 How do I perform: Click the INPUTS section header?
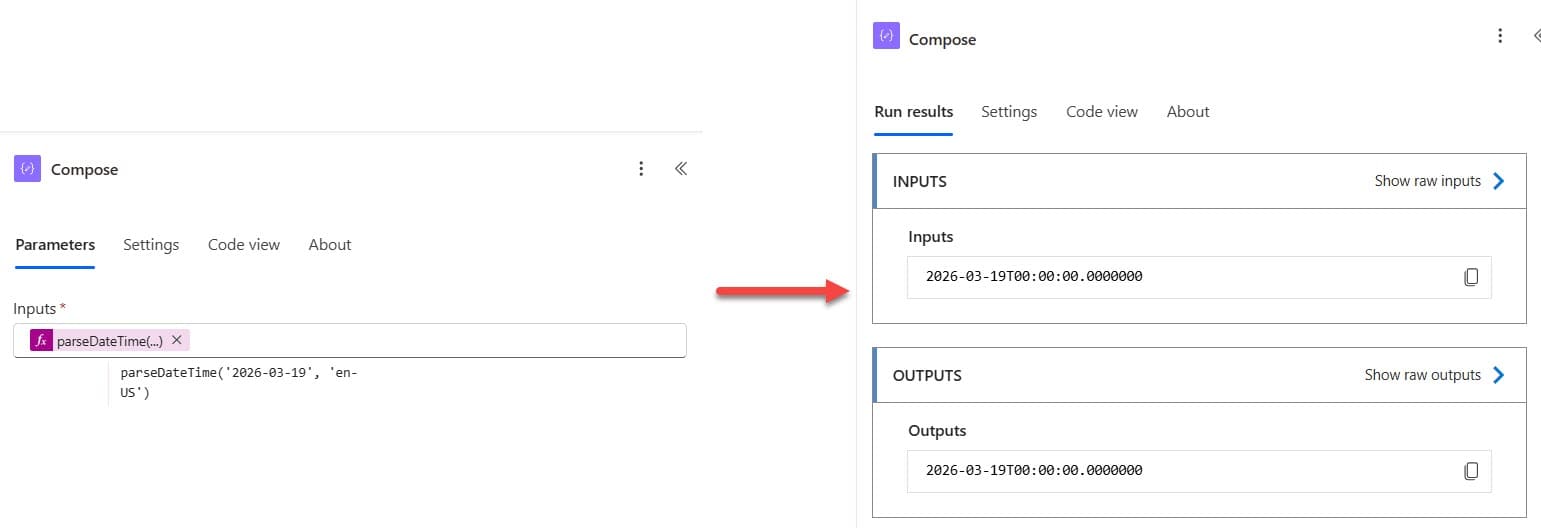click(x=1200, y=181)
